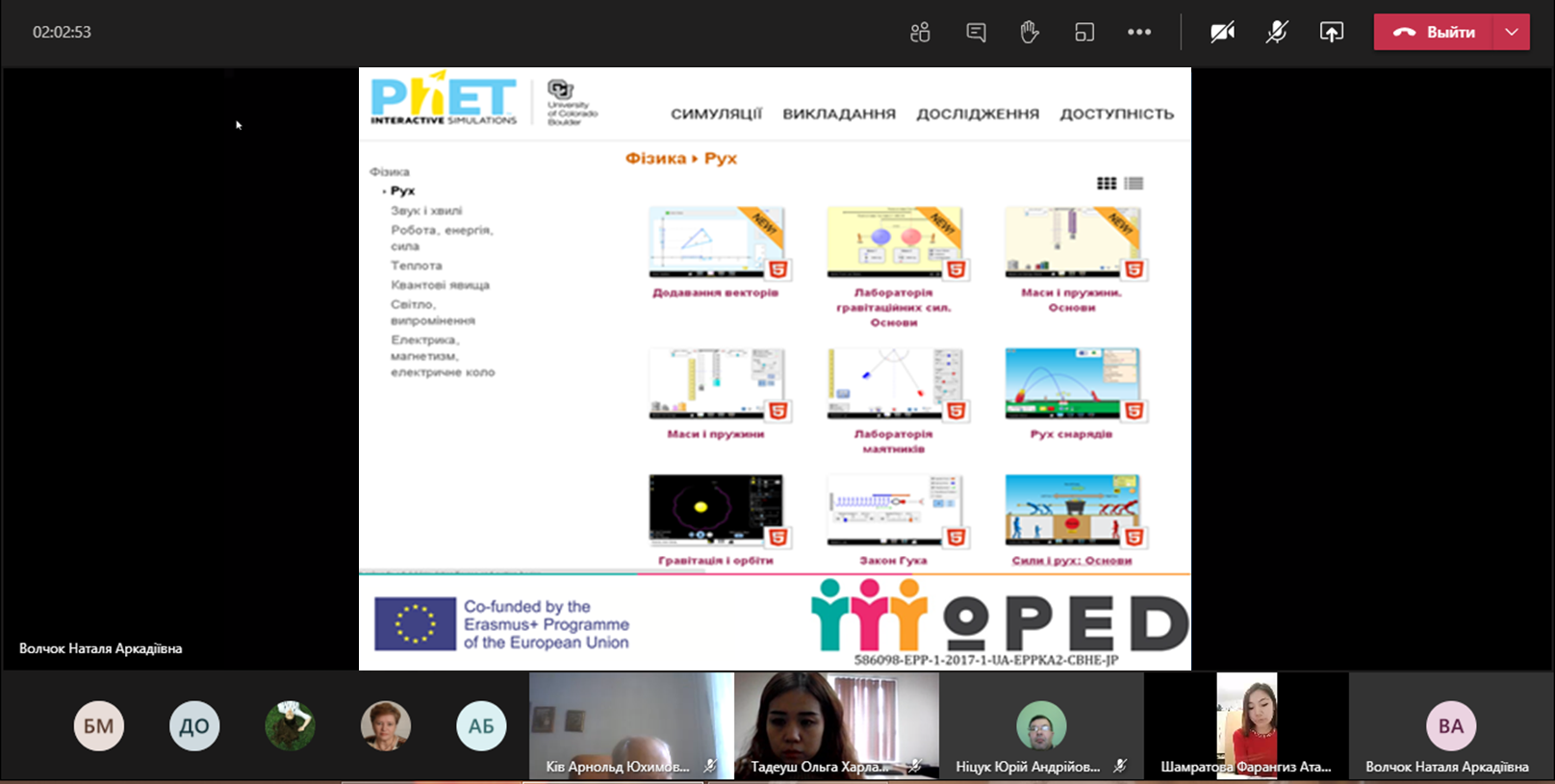Click the PhET Interactive Simulations logo
Viewport: 1555px width, 784px height.
coord(444,98)
